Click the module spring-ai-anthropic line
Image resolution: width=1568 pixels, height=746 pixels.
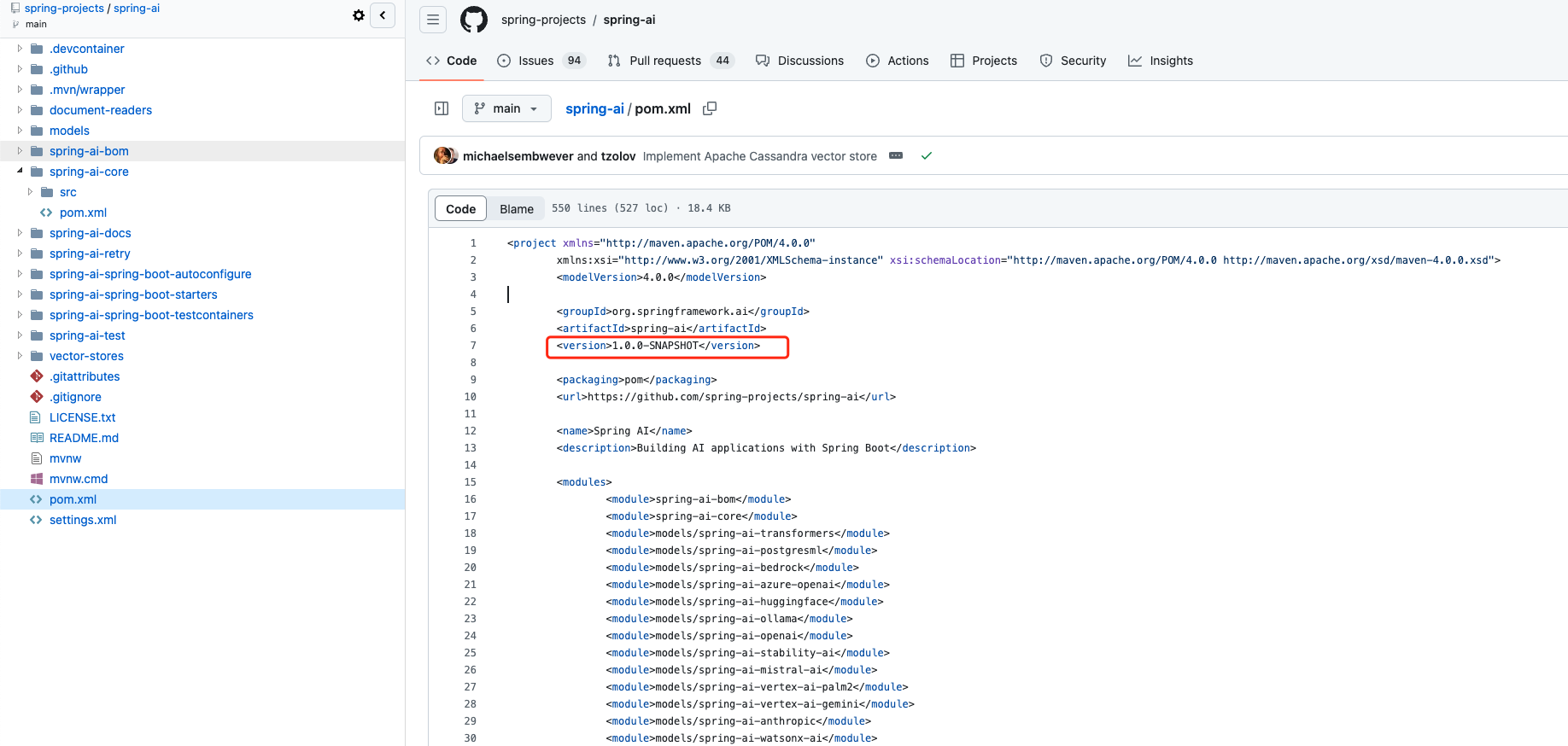(x=739, y=721)
